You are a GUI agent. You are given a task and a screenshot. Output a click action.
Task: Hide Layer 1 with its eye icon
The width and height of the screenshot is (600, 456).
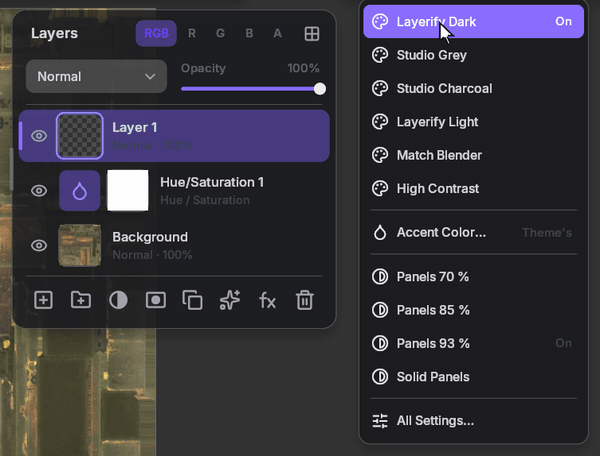click(39, 136)
